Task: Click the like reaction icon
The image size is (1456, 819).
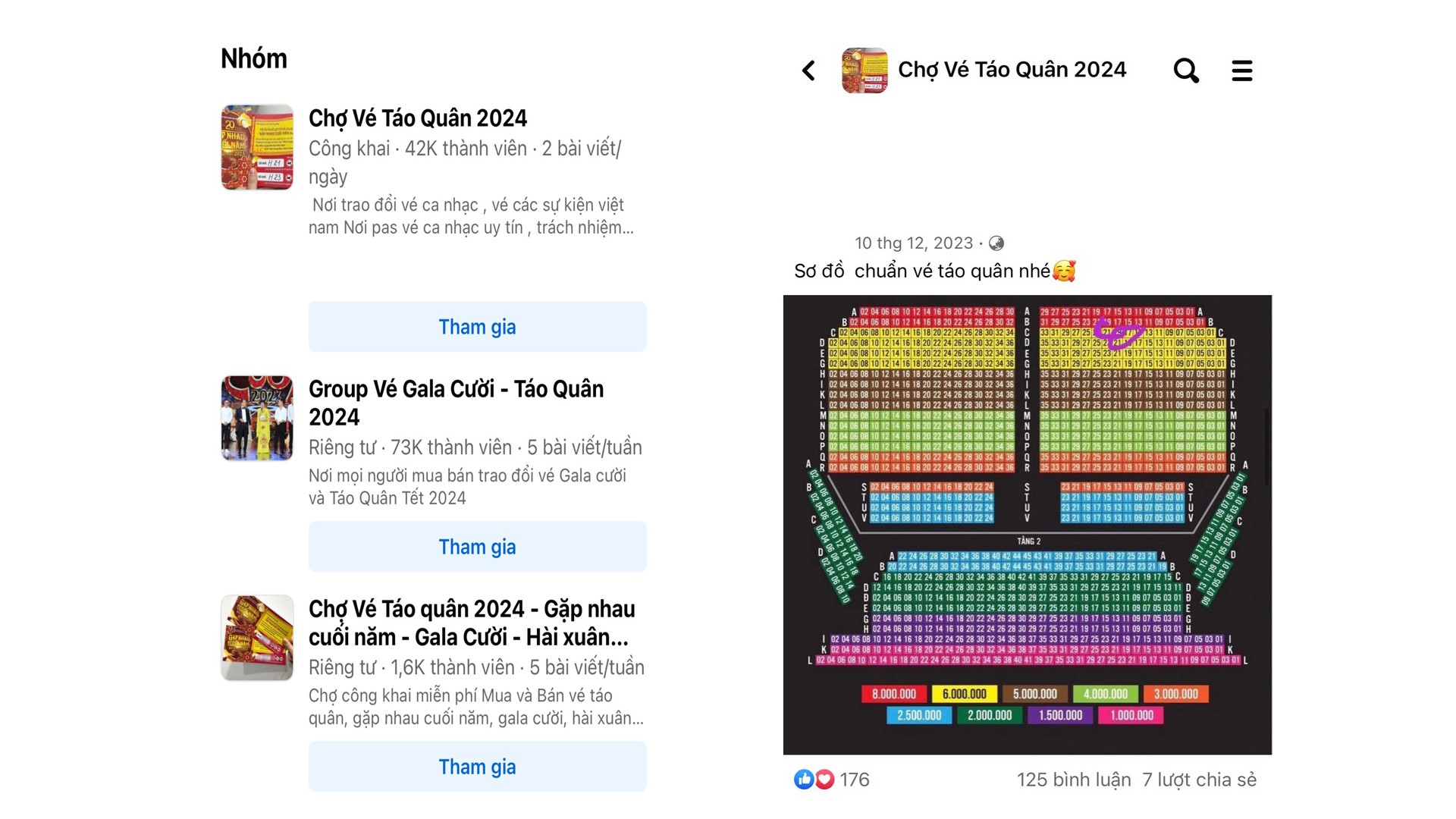Action: pyautogui.click(x=803, y=779)
